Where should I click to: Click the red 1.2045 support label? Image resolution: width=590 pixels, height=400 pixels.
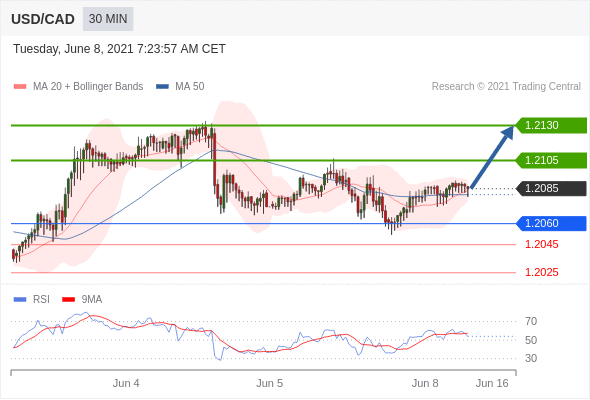coord(541,244)
